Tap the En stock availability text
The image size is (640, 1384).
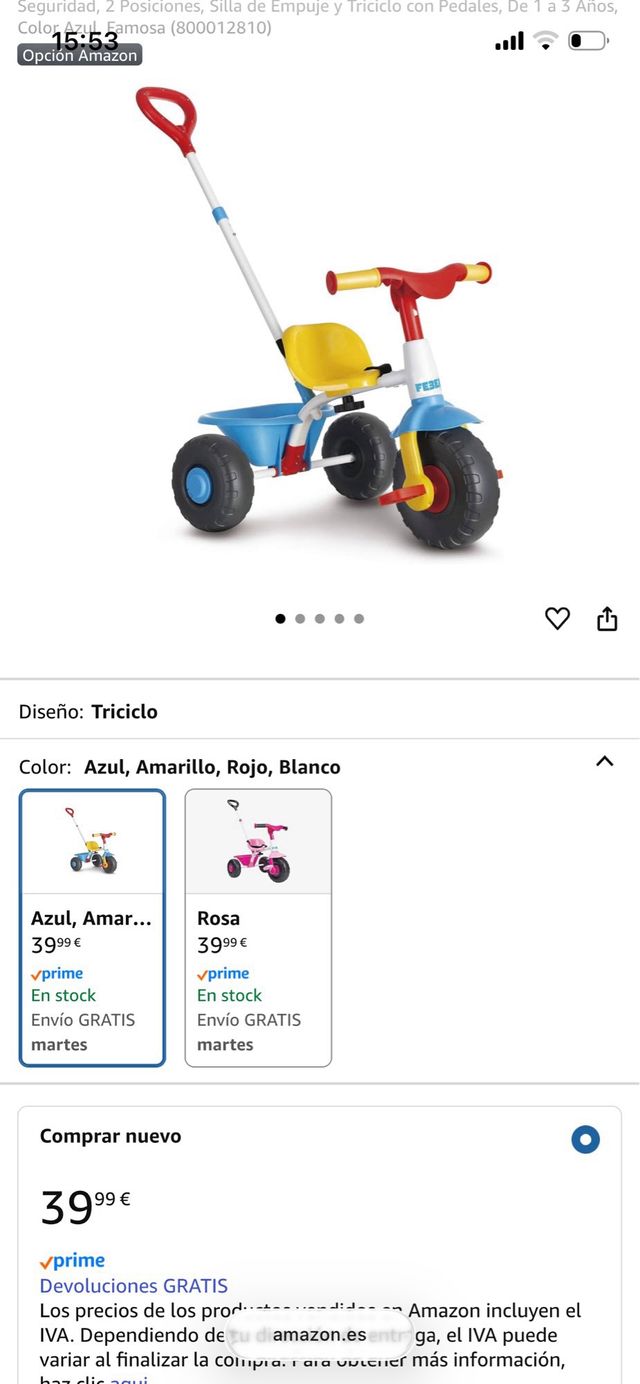click(x=62, y=996)
